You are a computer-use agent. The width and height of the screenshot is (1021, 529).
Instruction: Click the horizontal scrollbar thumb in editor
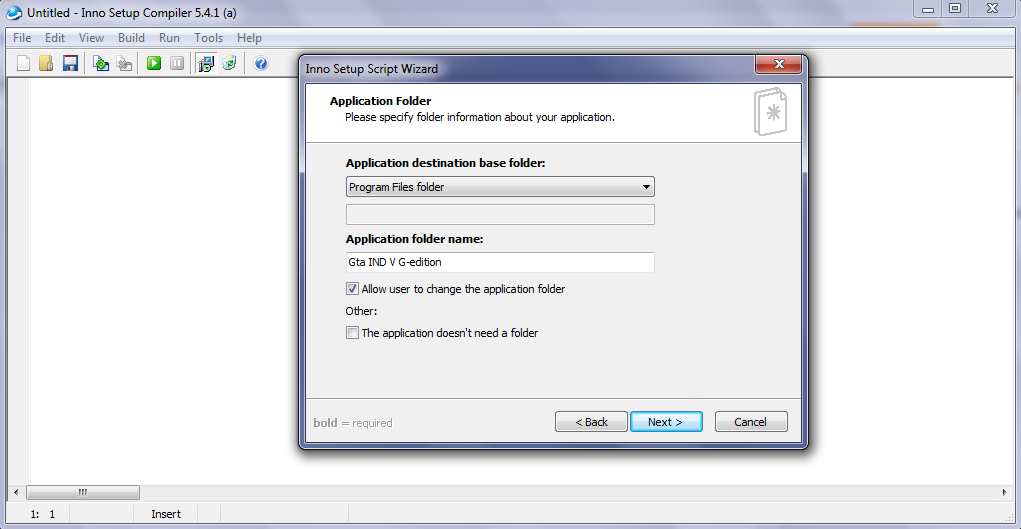coord(83,493)
